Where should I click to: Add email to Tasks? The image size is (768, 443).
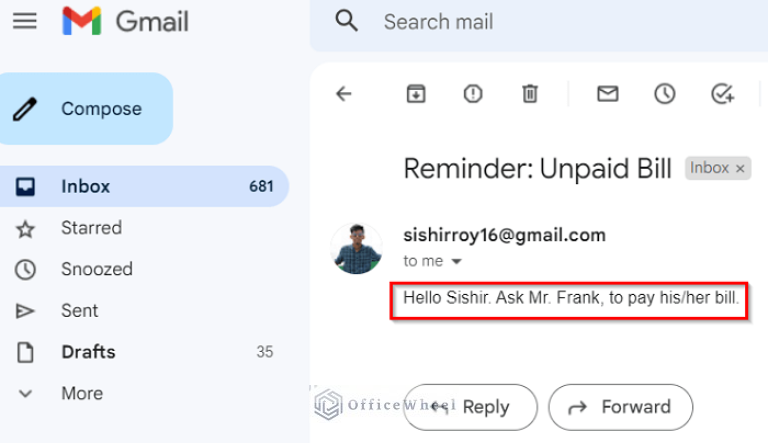click(721, 94)
